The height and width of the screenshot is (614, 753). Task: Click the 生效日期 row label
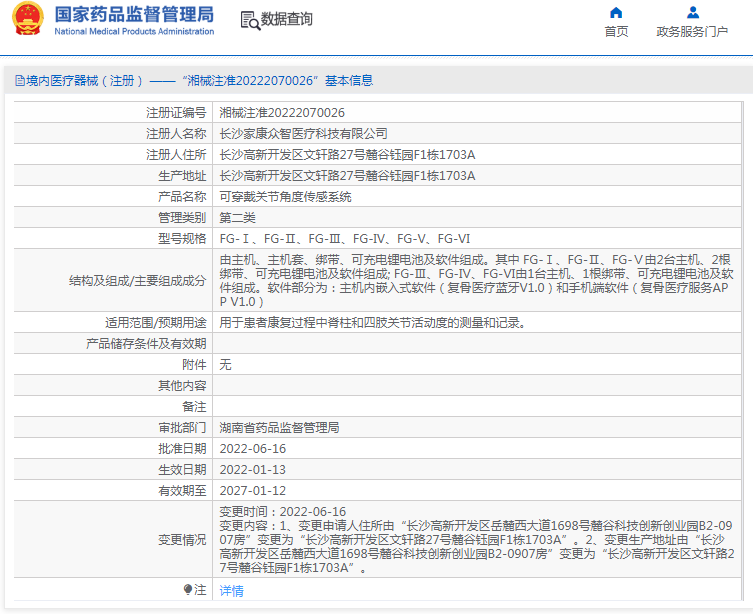[182, 470]
